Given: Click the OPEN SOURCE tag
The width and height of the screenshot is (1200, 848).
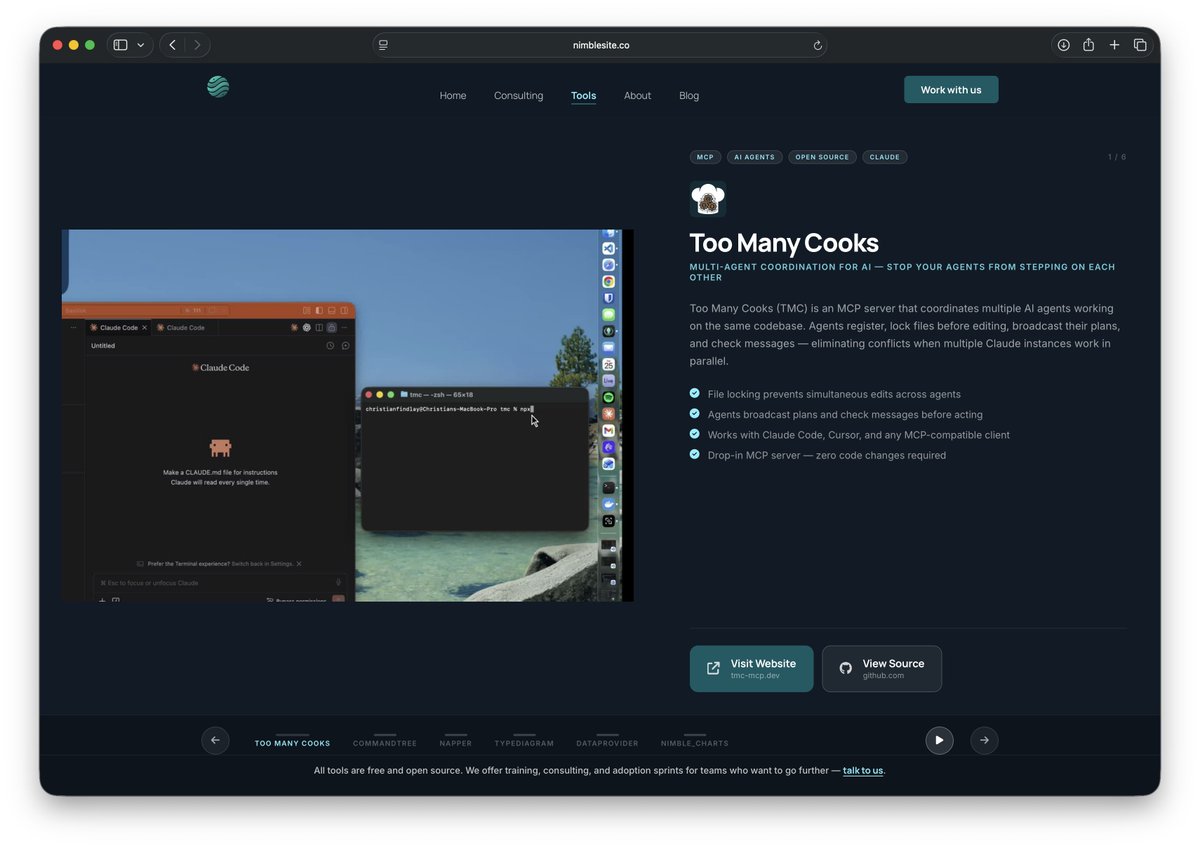Looking at the screenshot, I should click(822, 157).
